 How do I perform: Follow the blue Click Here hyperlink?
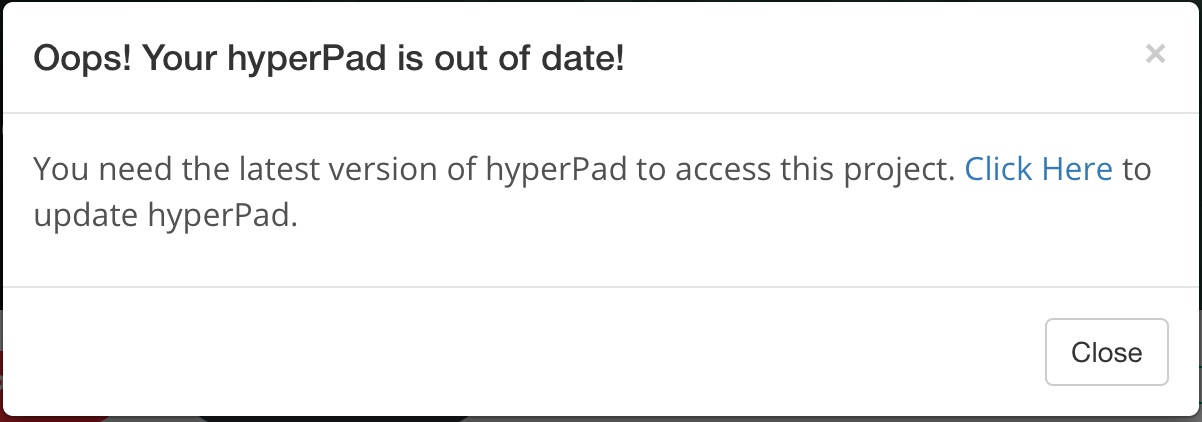point(1038,169)
